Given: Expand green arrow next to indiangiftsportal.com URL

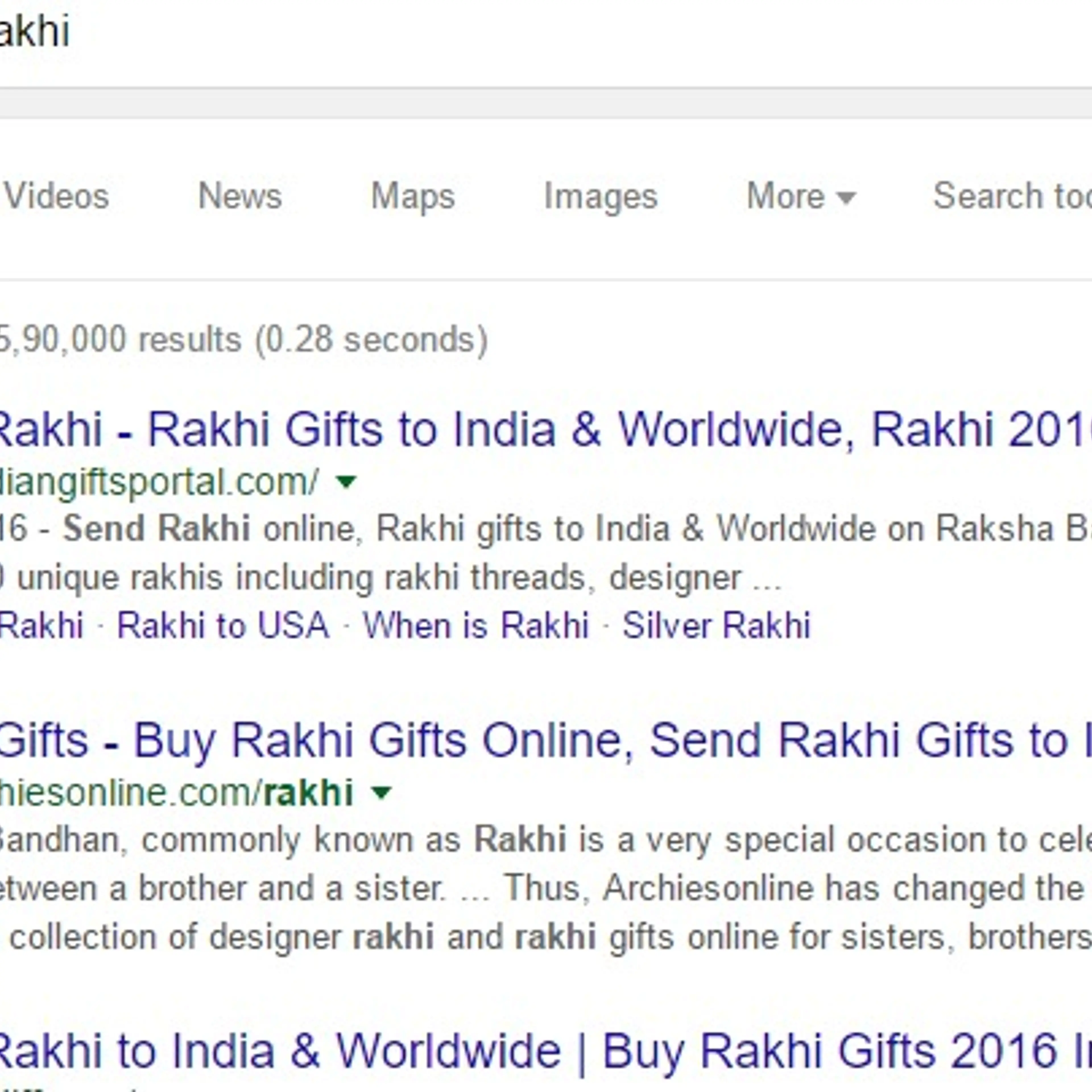Looking at the screenshot, I should pyautogui.click(x=346, y=481).
